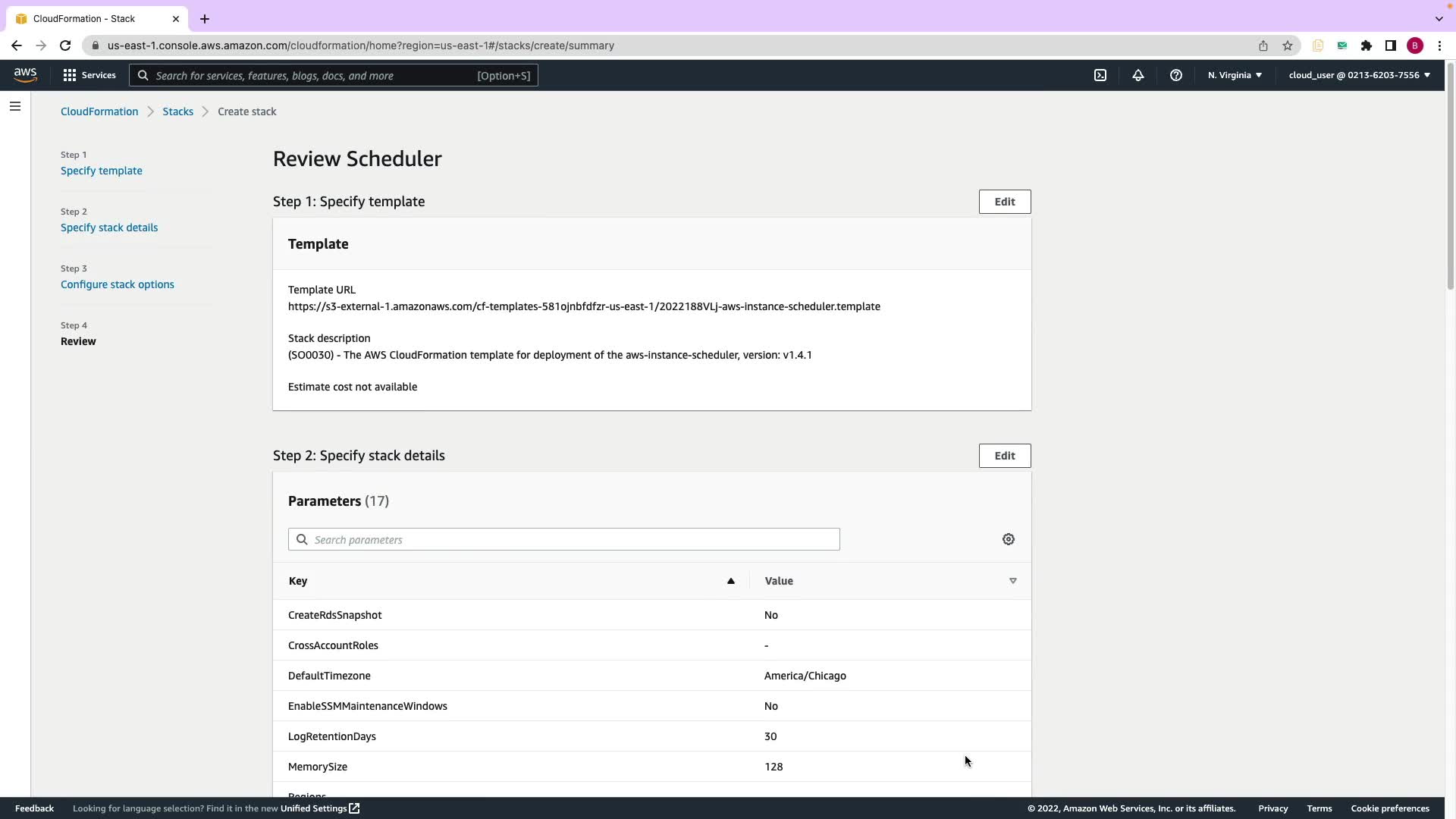Open the notifications bell
Image resolution: width=1456 pixels, height=819 pixels.
tap(1138, 75)
